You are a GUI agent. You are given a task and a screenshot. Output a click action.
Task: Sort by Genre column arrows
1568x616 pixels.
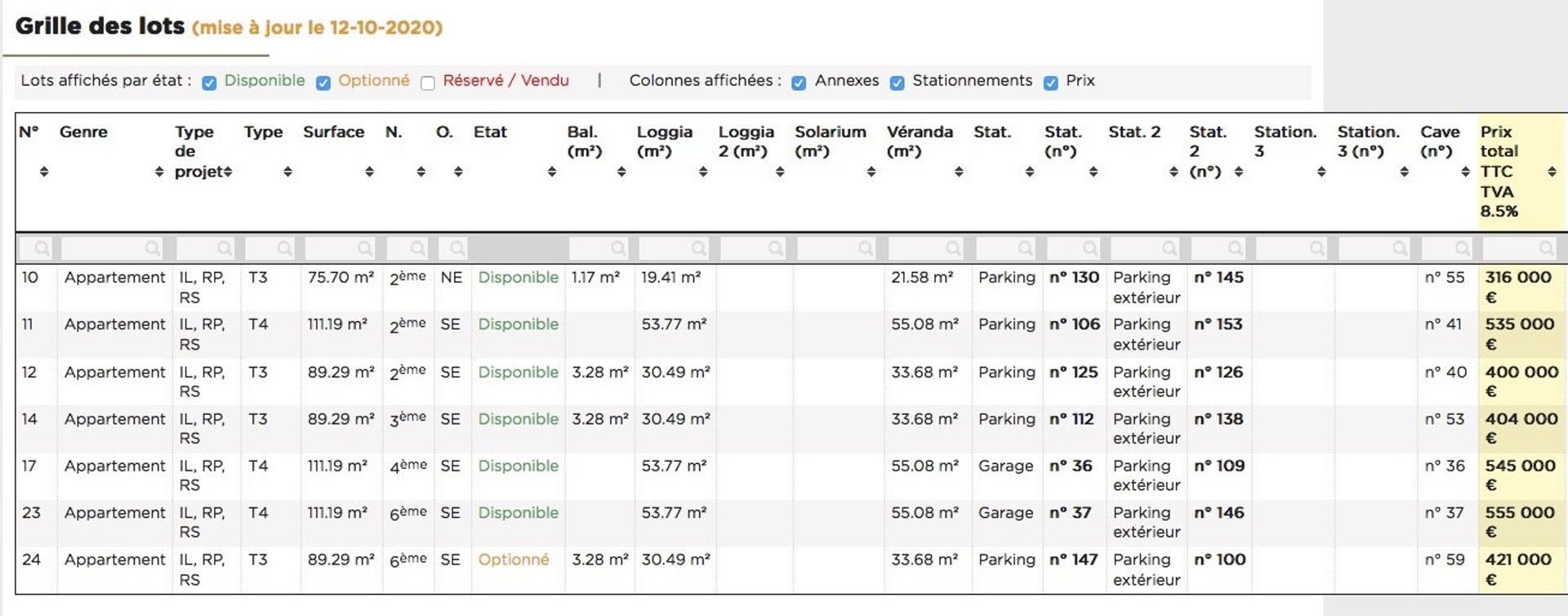pos(159,172)
